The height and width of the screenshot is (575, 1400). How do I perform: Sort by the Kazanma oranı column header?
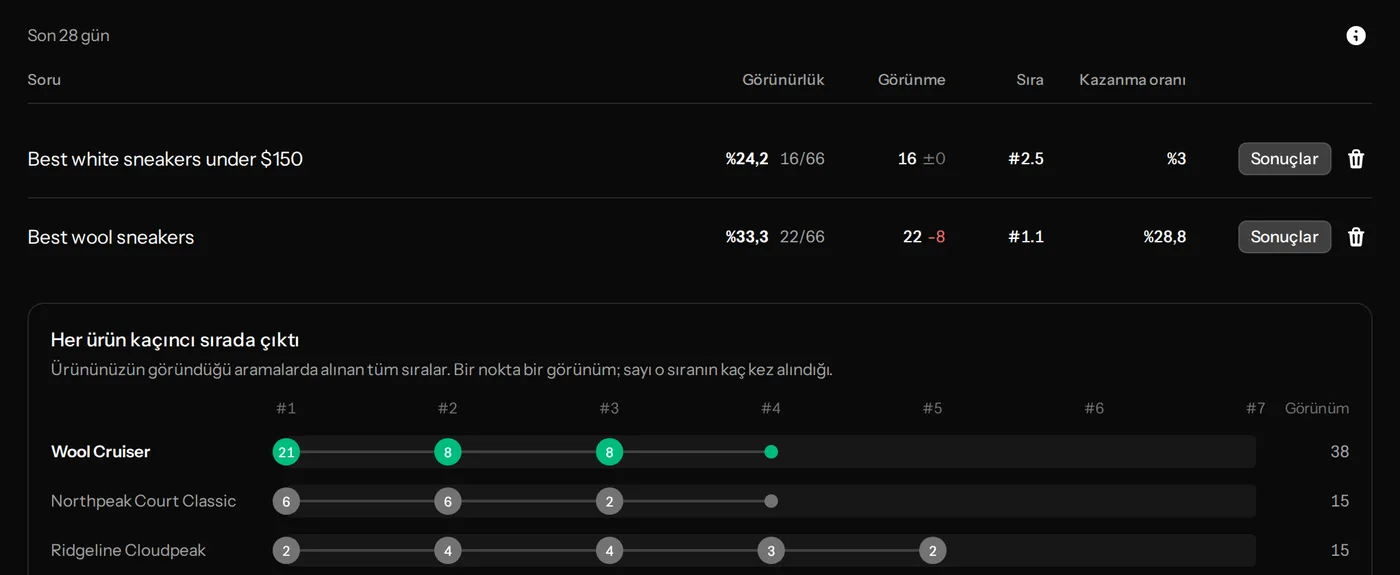click(x=1132, y=80)
